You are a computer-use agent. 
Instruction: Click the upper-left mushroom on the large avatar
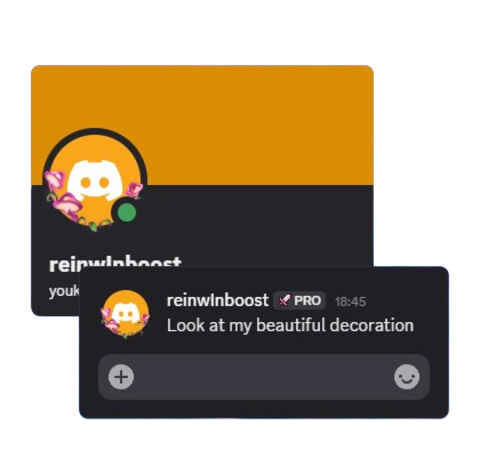pos(54,180)
